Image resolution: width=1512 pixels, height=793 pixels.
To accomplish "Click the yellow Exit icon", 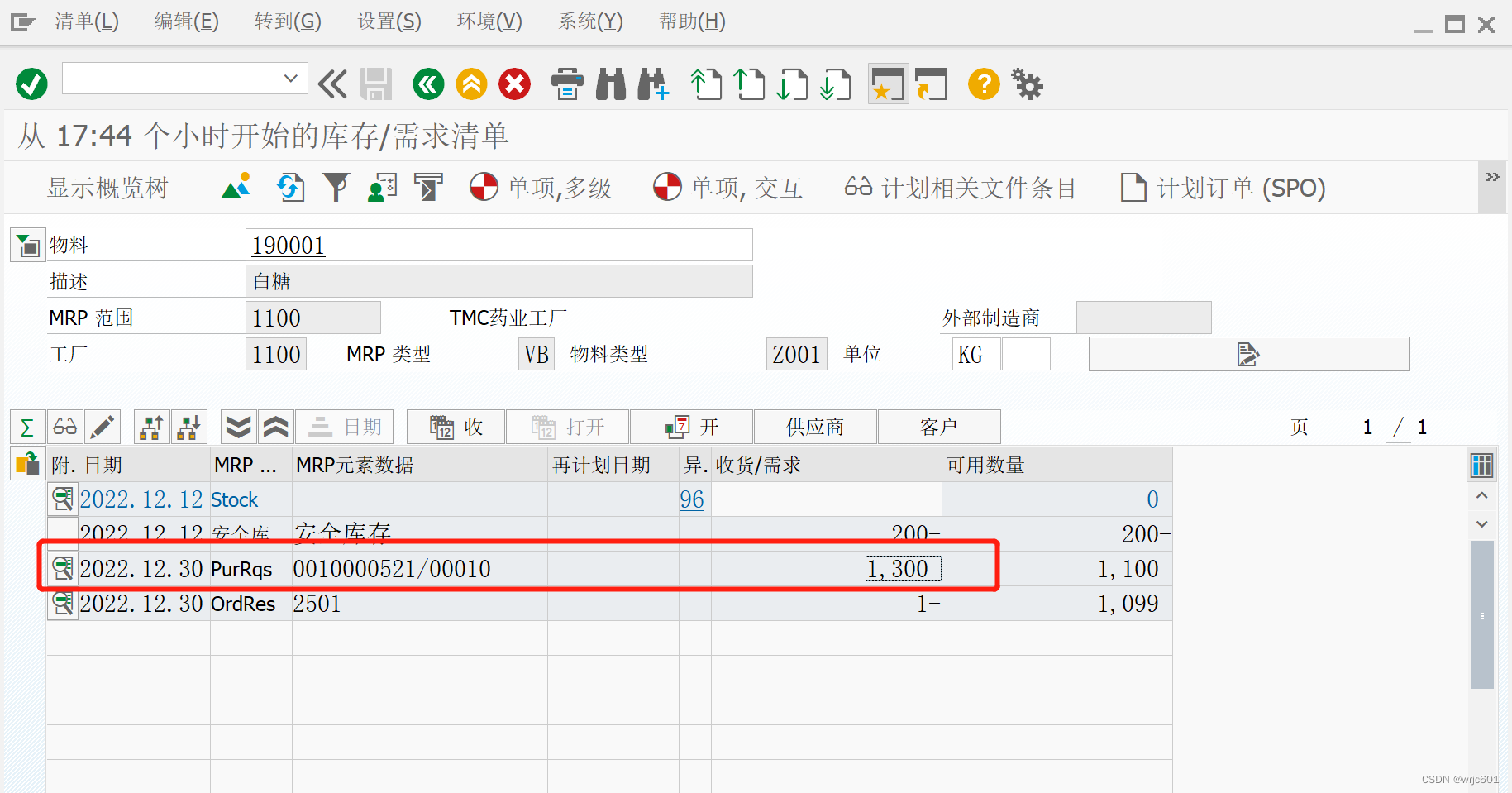I will (x=472, y=84).
